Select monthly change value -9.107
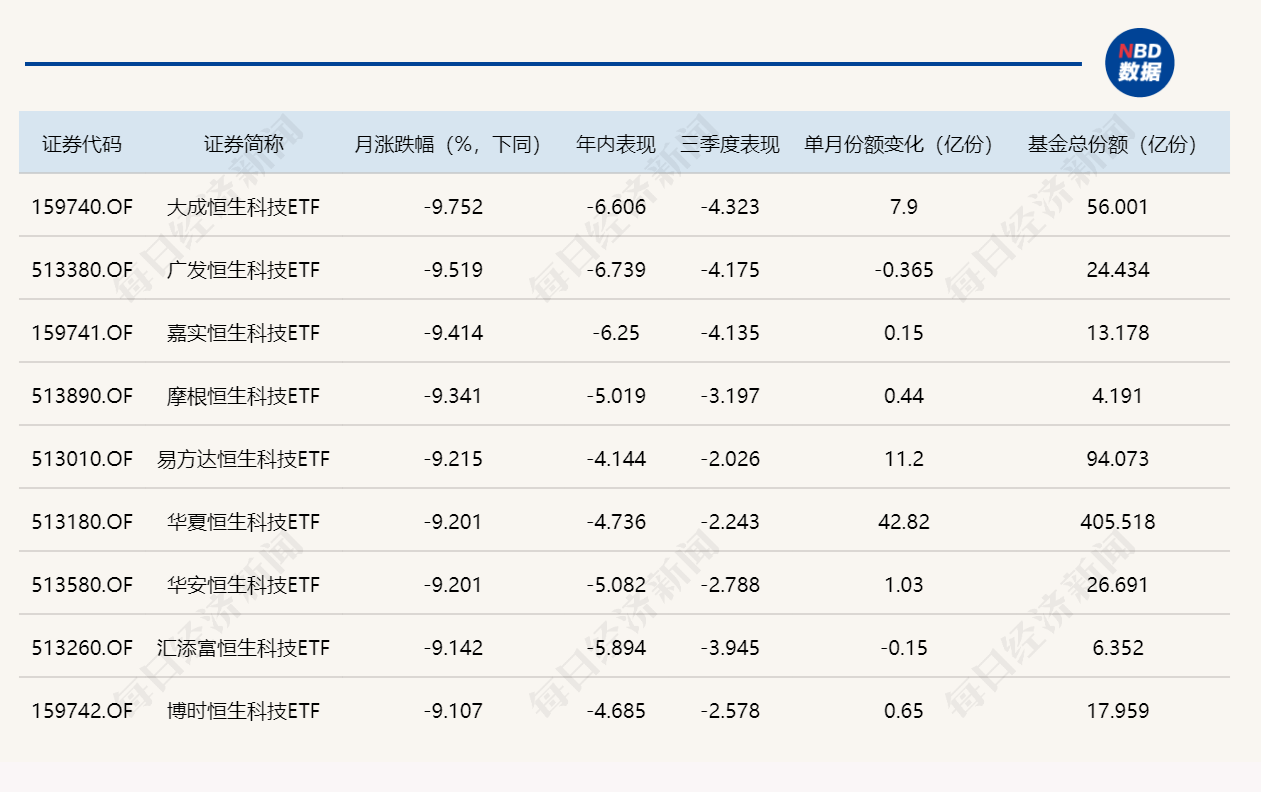This screenshot has height=792, width=1261. tap(453, 711)
